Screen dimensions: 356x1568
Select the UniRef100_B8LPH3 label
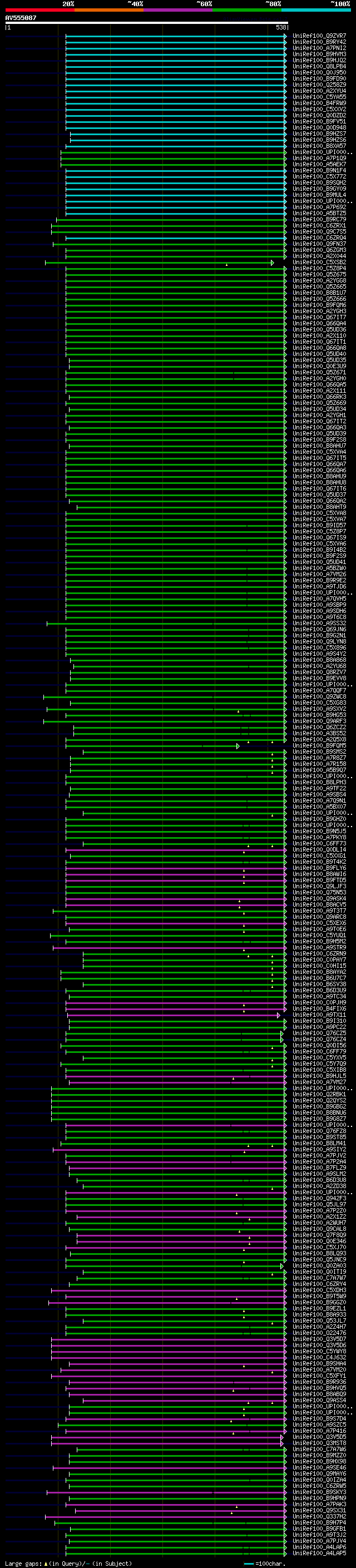[x=319, y=782]
